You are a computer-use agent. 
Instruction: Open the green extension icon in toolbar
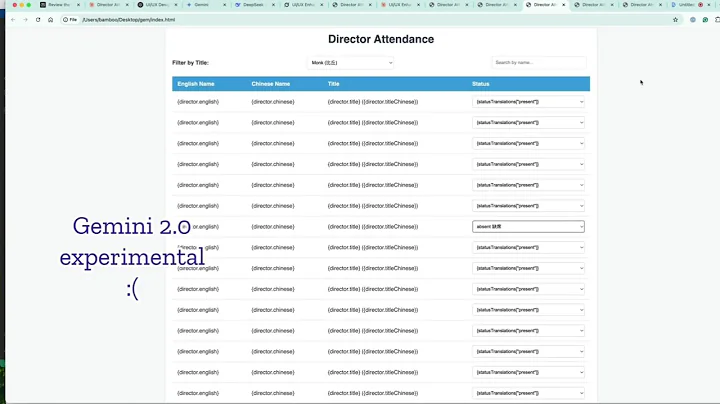[x=705, y=20]
